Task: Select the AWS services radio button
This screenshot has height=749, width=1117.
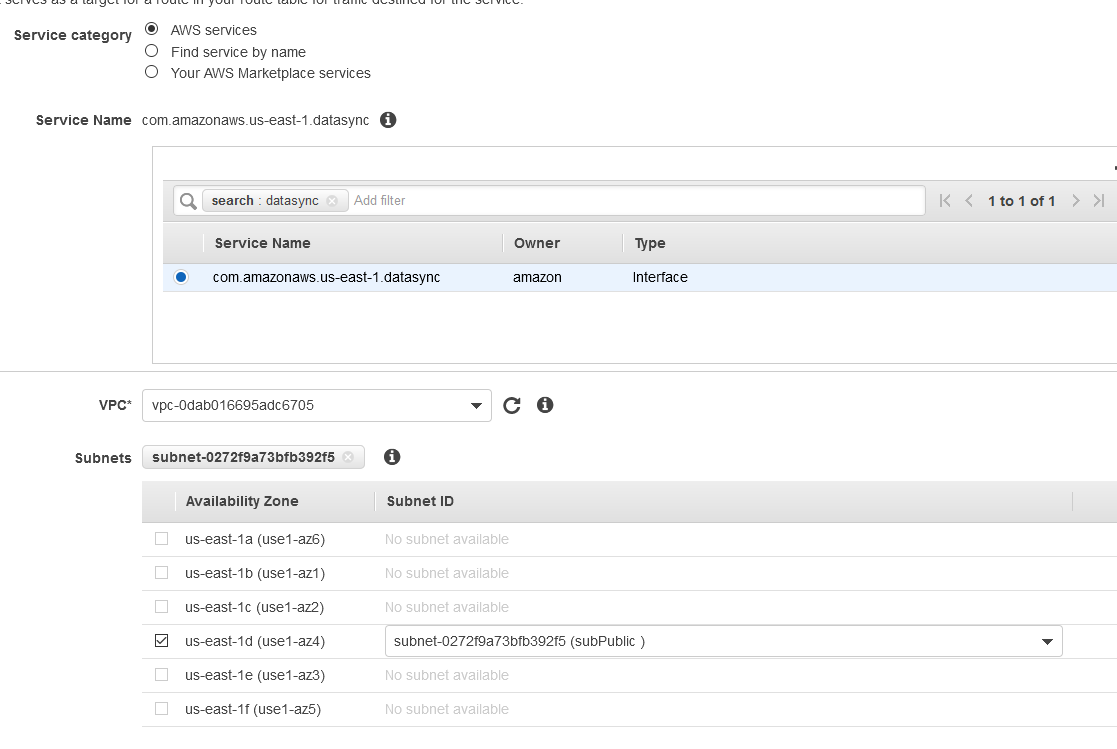Action: 151,29
